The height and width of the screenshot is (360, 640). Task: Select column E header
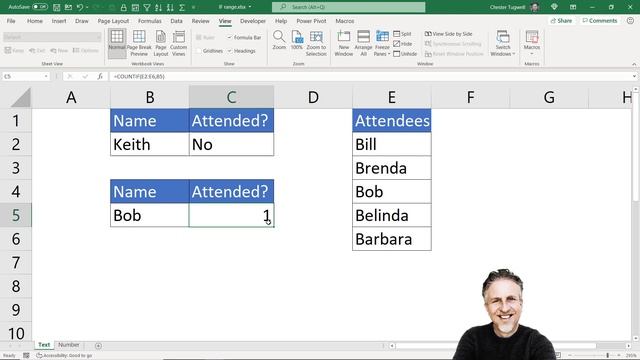392,97
